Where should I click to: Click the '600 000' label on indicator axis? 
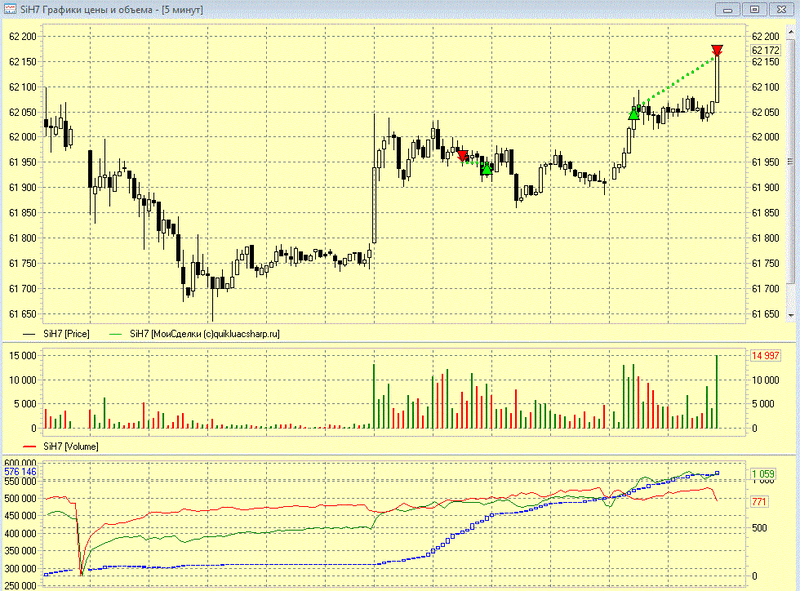coord(20,462)
